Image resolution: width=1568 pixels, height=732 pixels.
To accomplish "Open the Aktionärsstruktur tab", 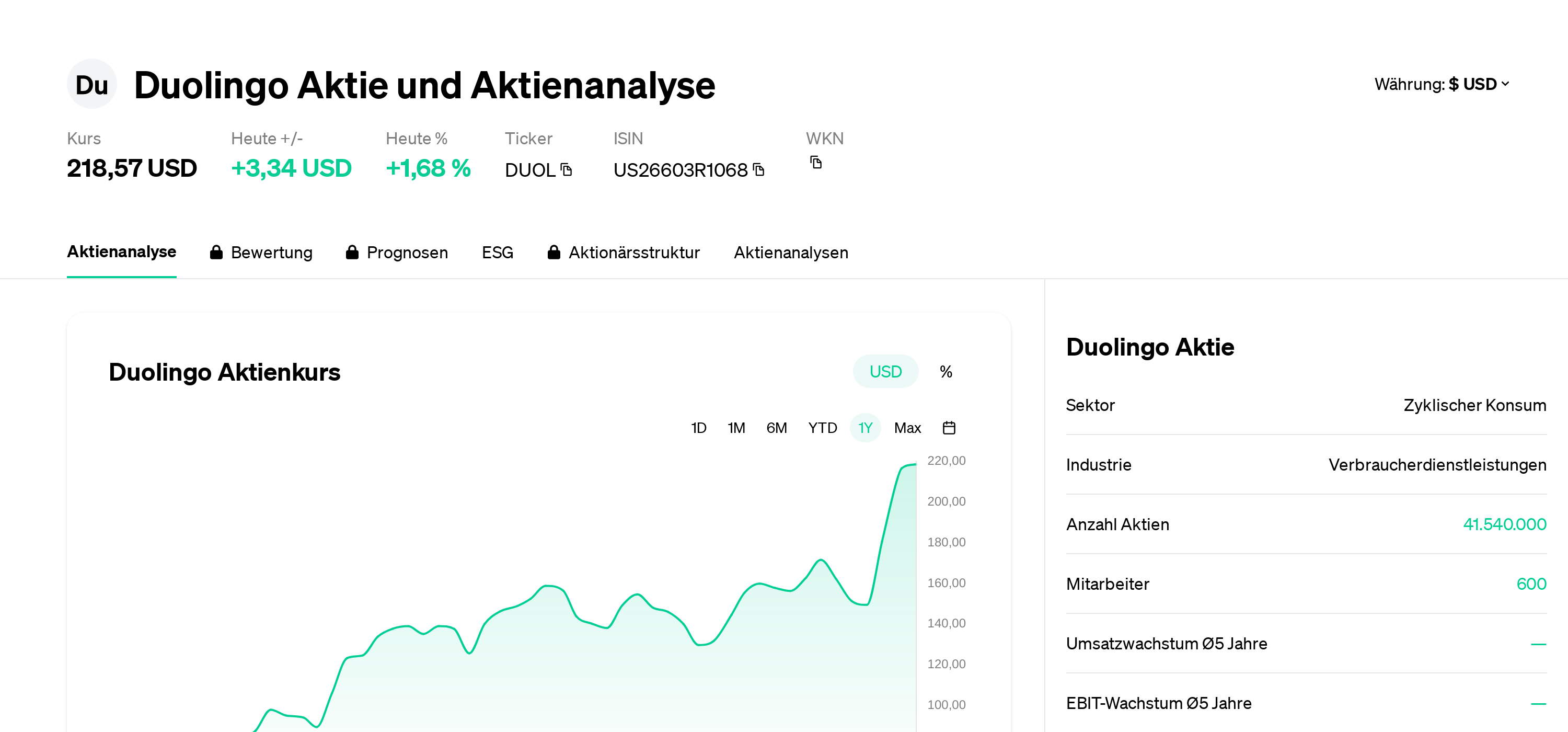I will pos(624,252).
